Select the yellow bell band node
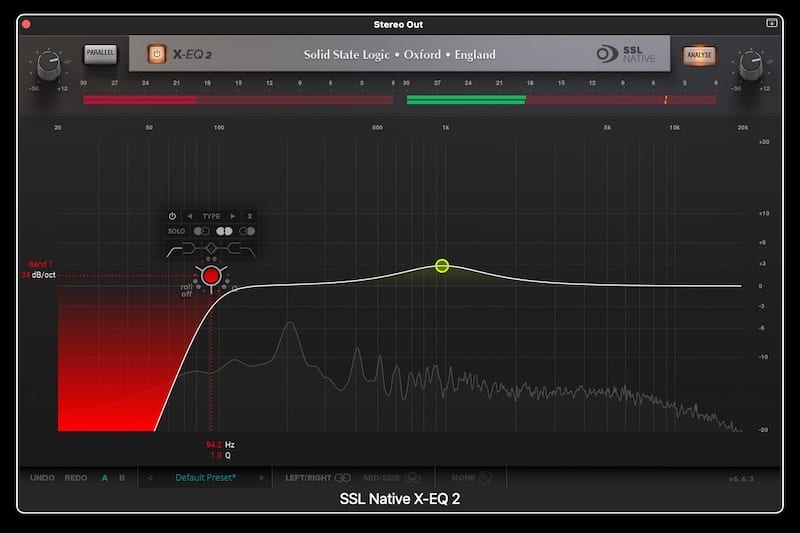The width and height of the screenshot is (800, 533). coord(442,266)
